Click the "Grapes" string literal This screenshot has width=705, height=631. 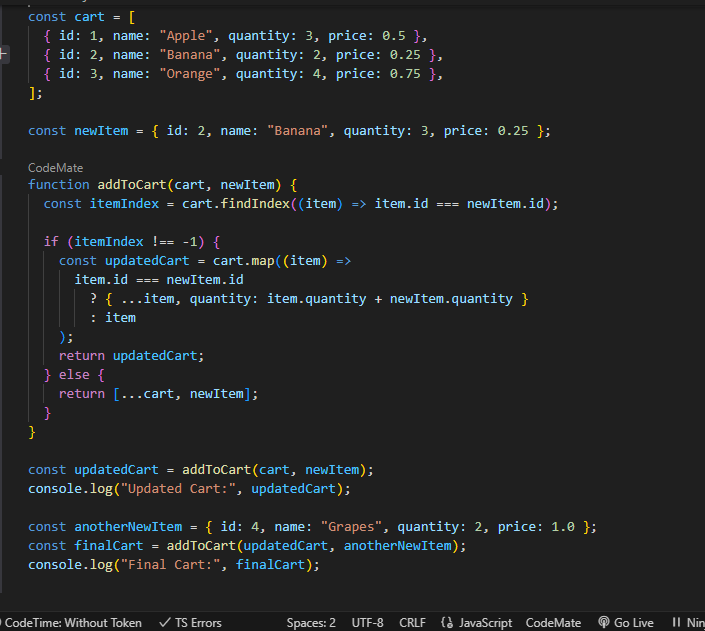(x=351, y=527)
